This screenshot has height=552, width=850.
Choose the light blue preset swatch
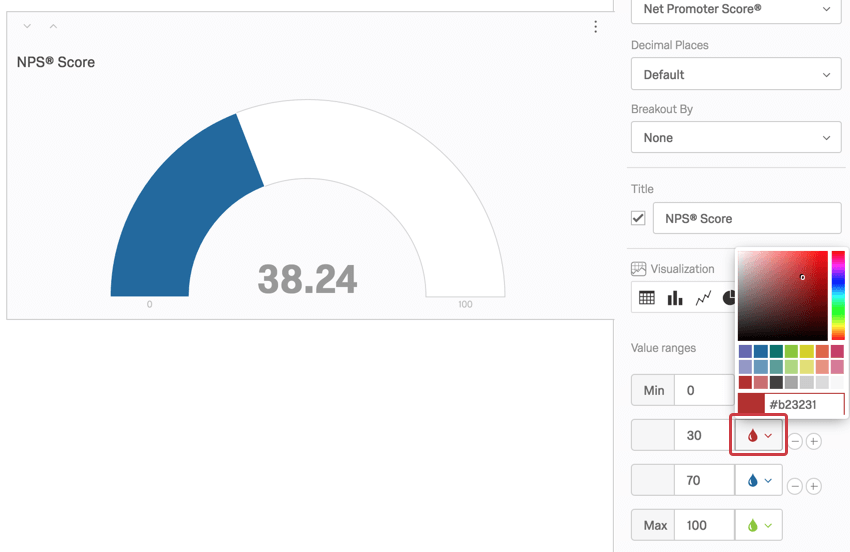pyautogui.click(x=761, y=367)
